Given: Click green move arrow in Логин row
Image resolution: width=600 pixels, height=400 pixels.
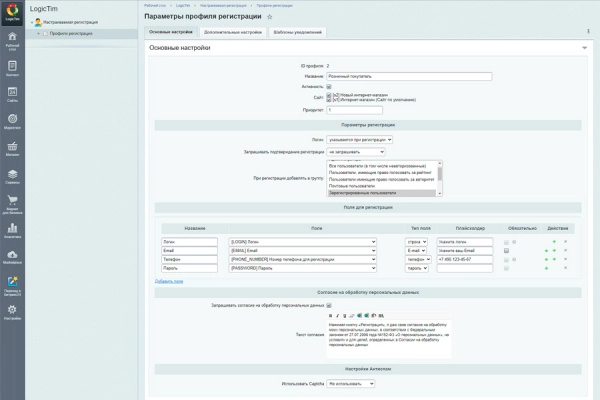Looking at the screenshot, I should (x=554, y=242).
